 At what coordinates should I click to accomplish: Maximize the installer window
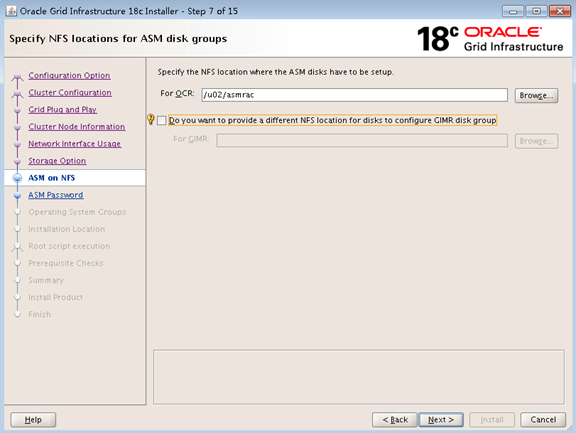coord(536,11)
